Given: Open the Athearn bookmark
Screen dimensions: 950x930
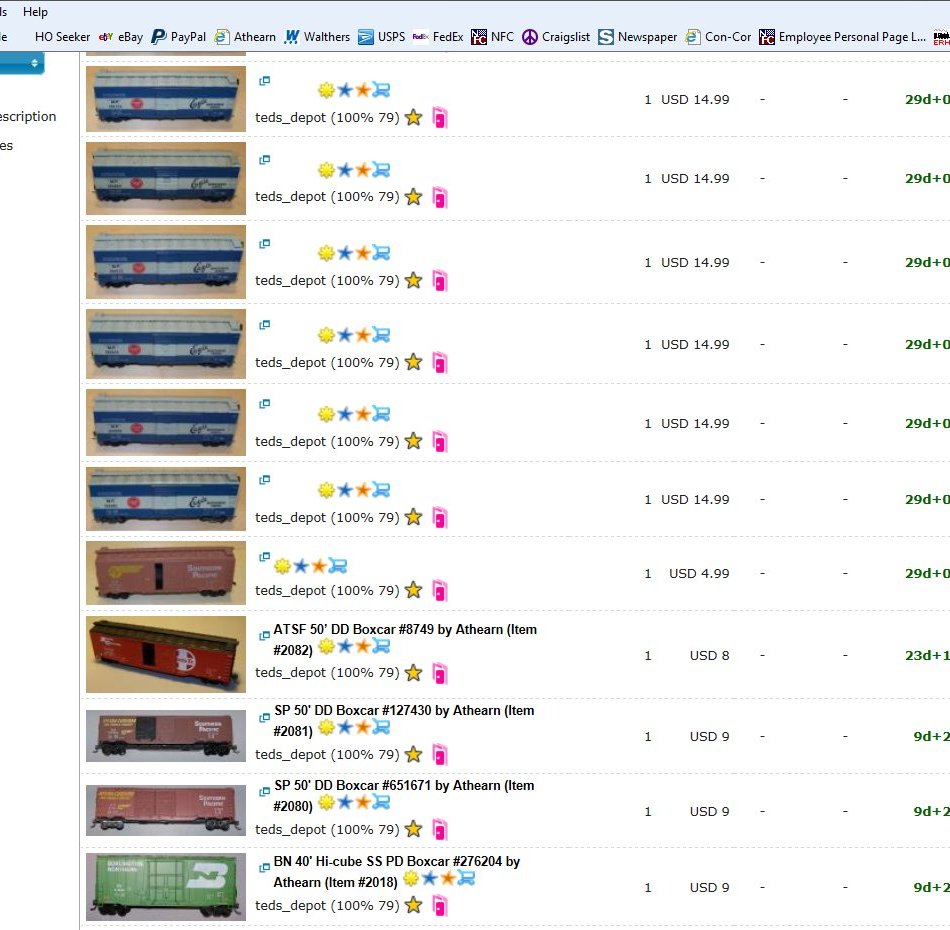Looking at the screenshot, I should pyautogui.click(x=245, y=37).
